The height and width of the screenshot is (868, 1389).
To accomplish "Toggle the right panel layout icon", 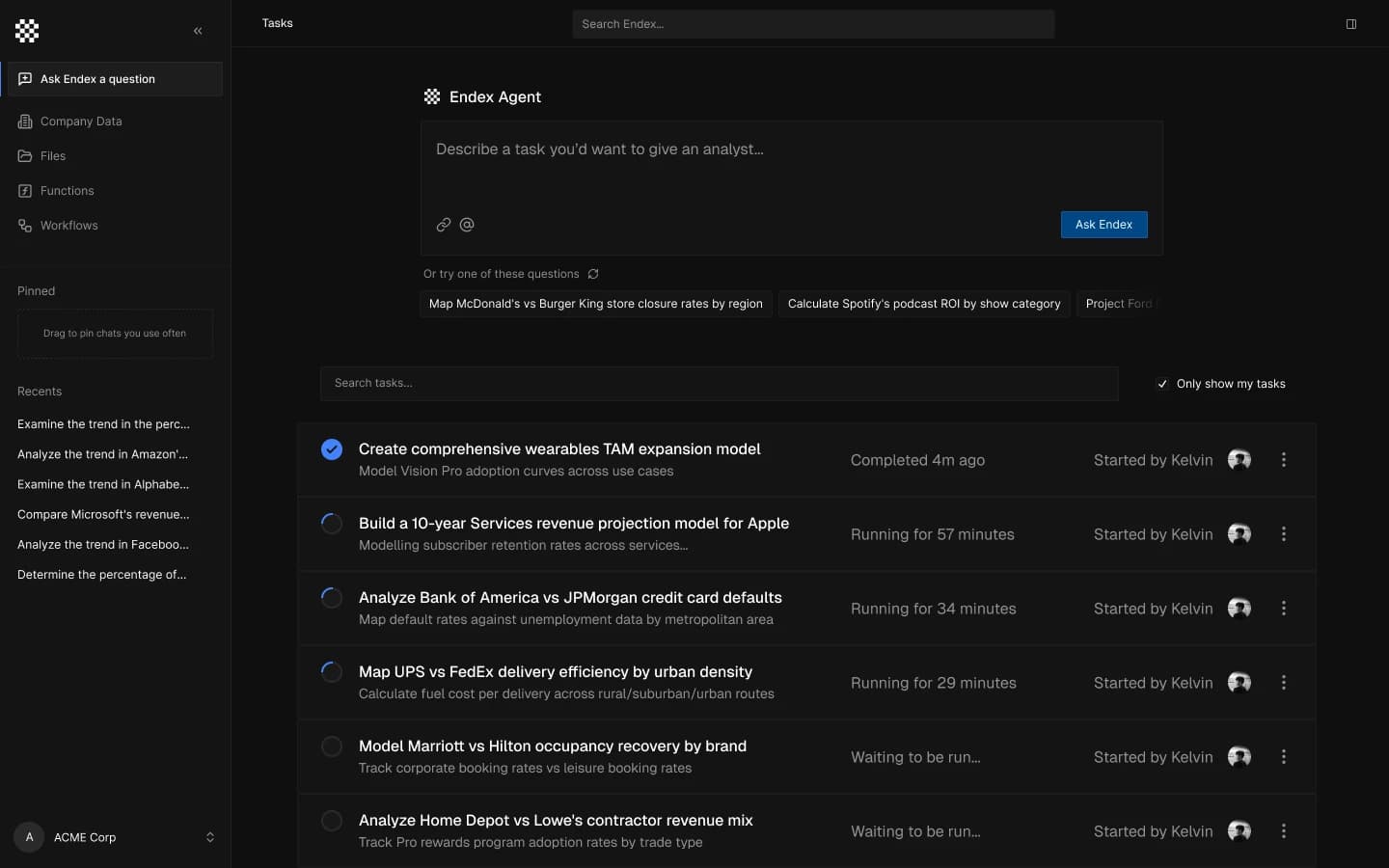I will click(1351, 24).
